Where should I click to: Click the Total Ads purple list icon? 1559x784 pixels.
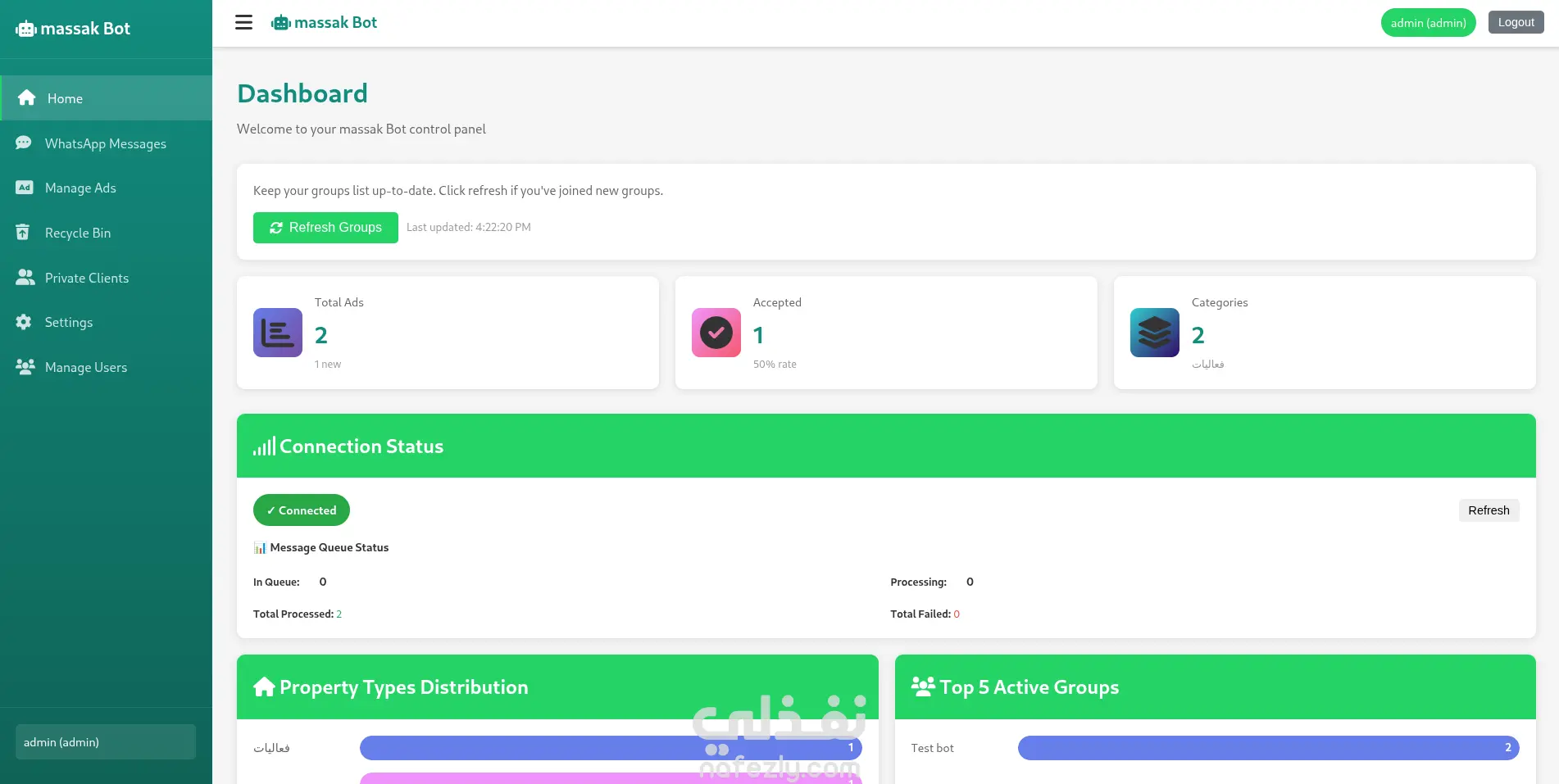point(278,333)
